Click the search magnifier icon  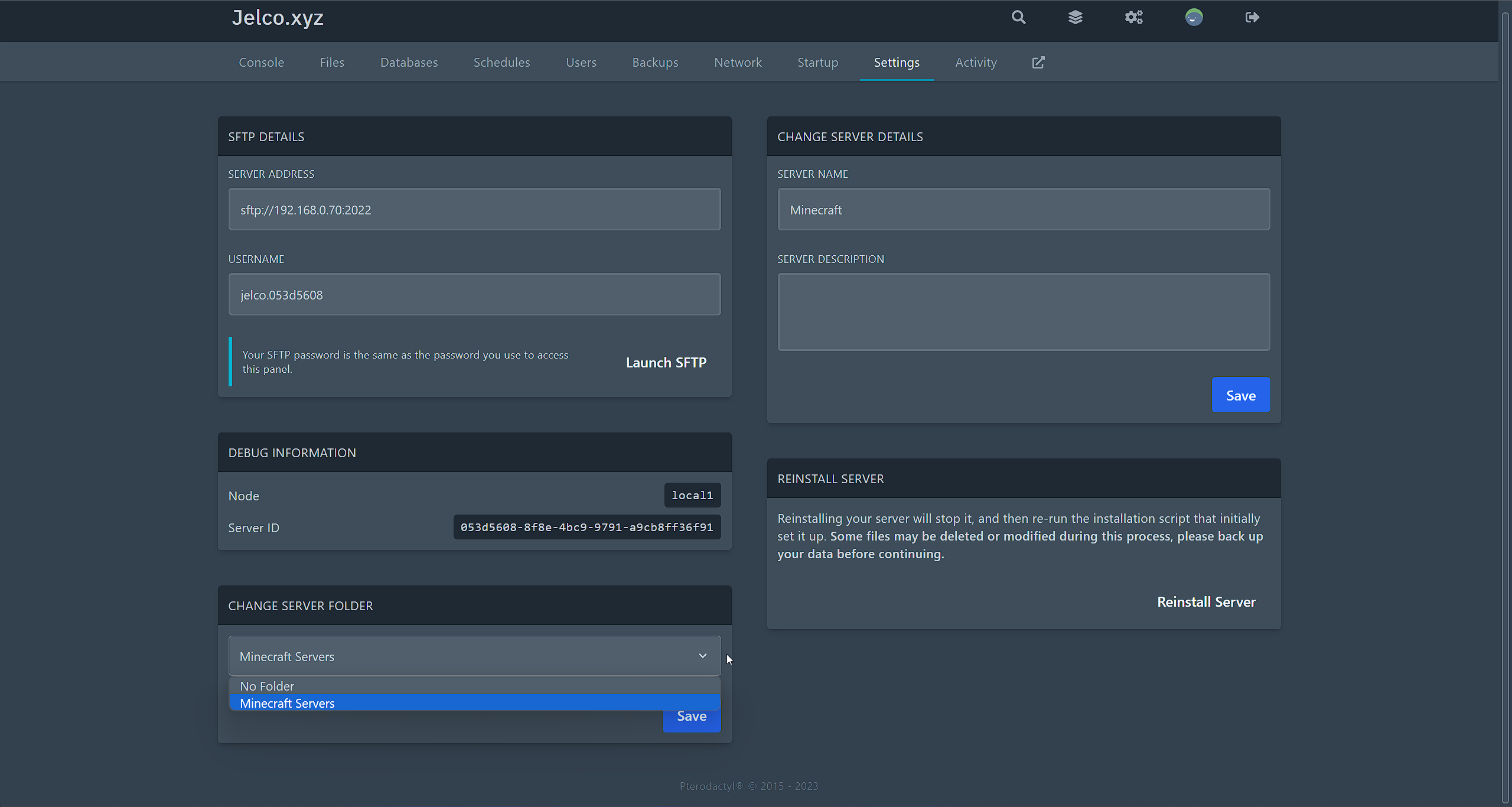click(x=1018, y=18)
